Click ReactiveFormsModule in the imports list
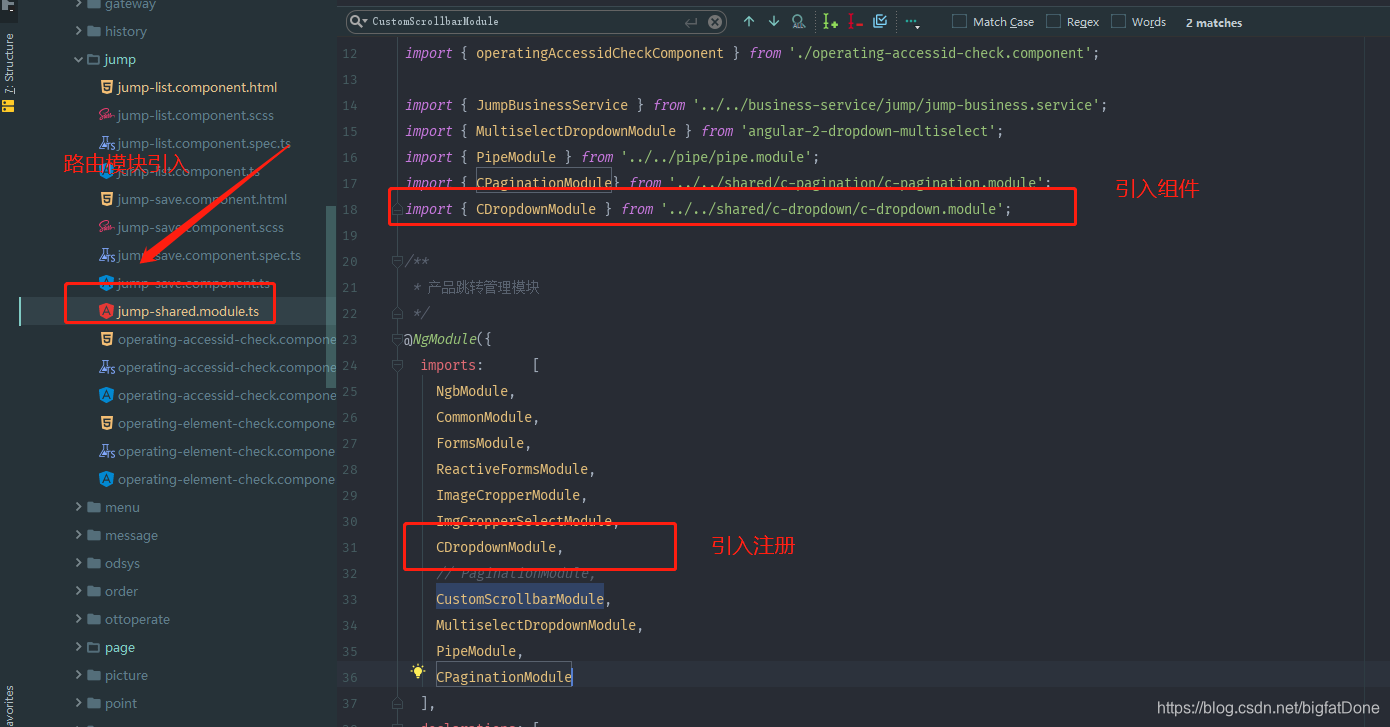The height and width of the screenshot is (727, 1390). (512, 469)
